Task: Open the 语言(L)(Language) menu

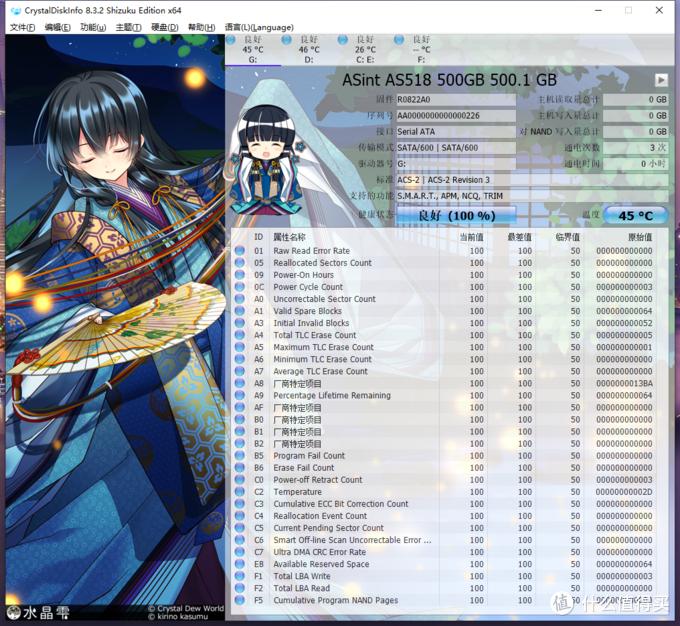Action: 259,27
